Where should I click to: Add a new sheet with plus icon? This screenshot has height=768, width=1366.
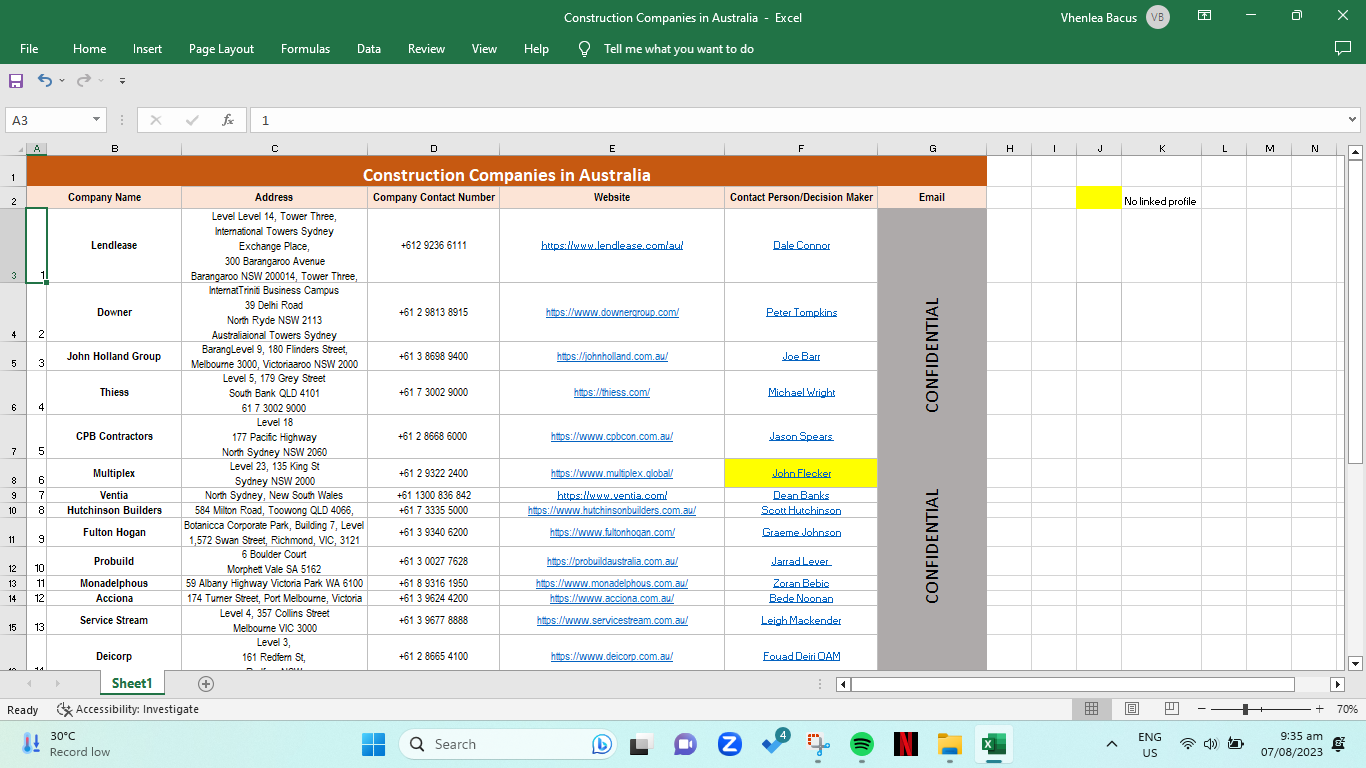click(206, 684)
